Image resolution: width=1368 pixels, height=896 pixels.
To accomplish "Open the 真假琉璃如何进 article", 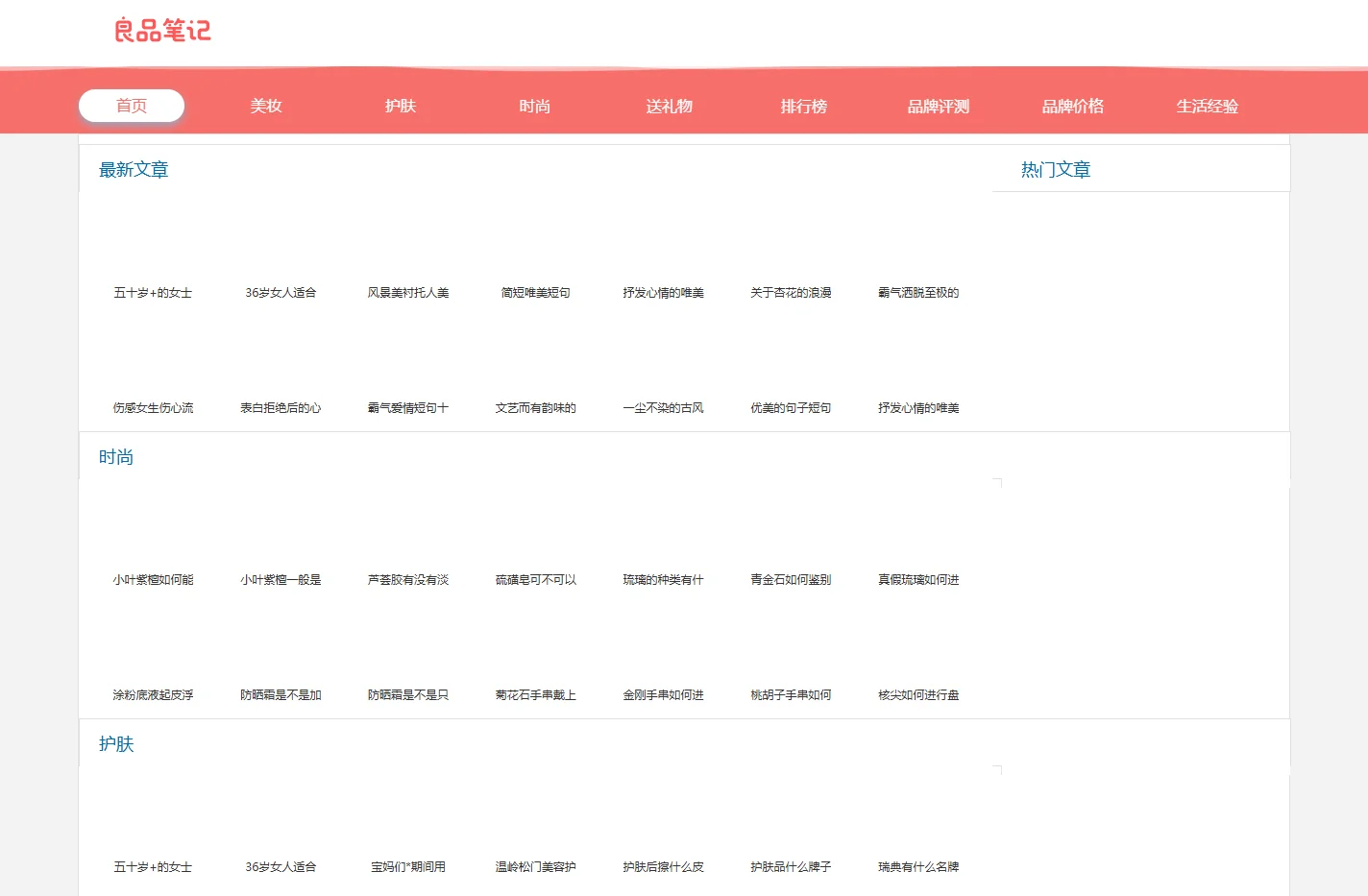I will click(919, 580).
